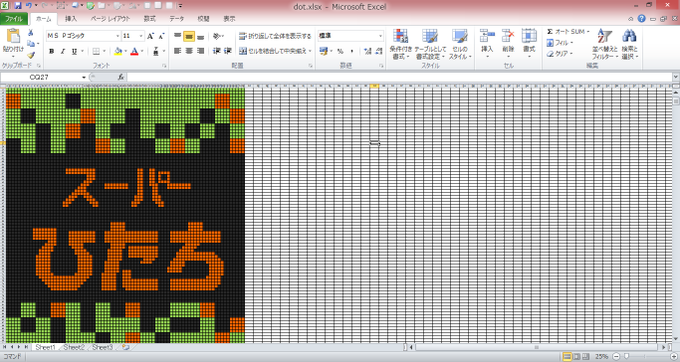Click the Decrease Font Size icon
The image size is (680, 362).
coord(161,36)
